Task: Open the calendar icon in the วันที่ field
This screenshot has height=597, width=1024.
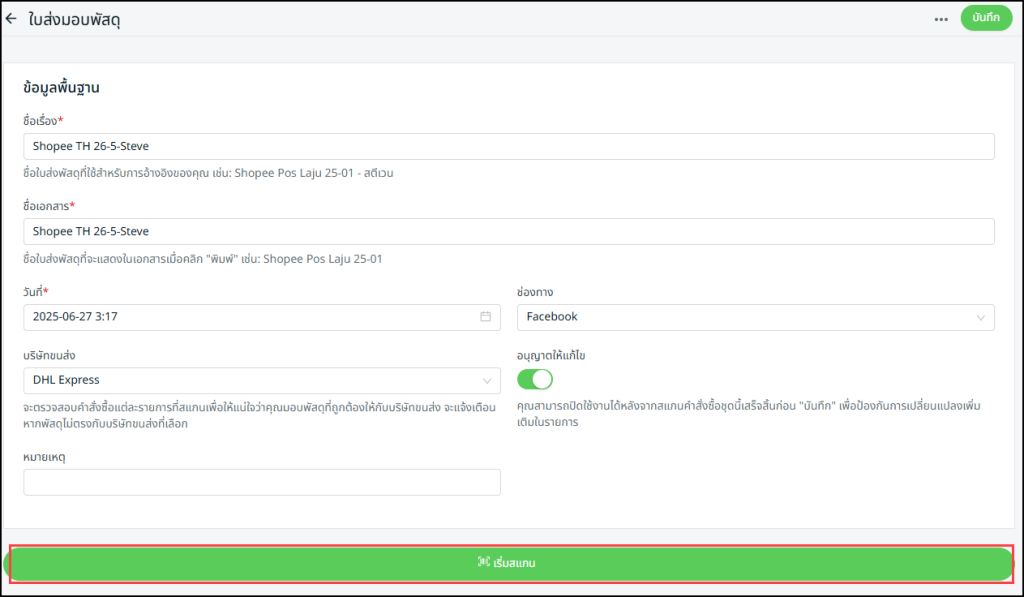Action: pyautogui.click(x=486, y=317)
